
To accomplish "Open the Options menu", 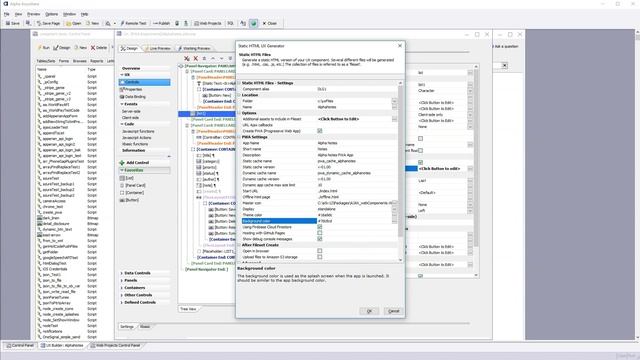I will (x=51, y=14).
